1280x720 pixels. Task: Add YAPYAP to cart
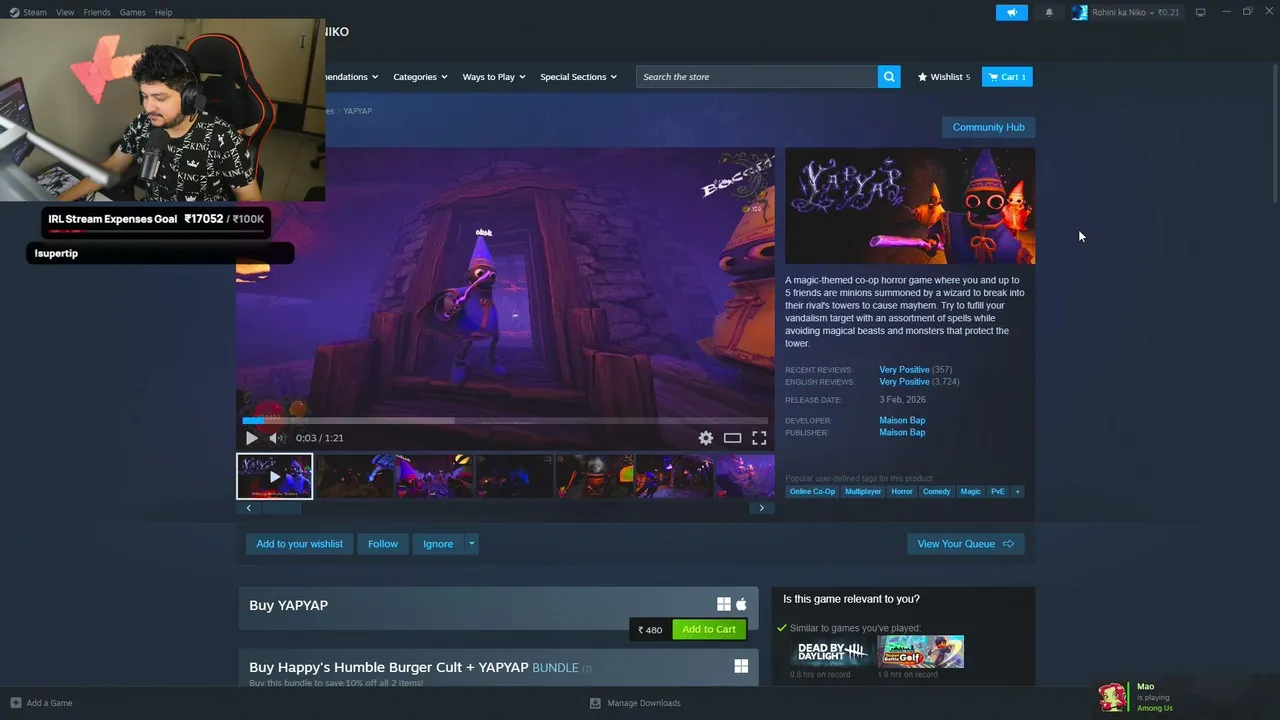(x=709, y=629)
